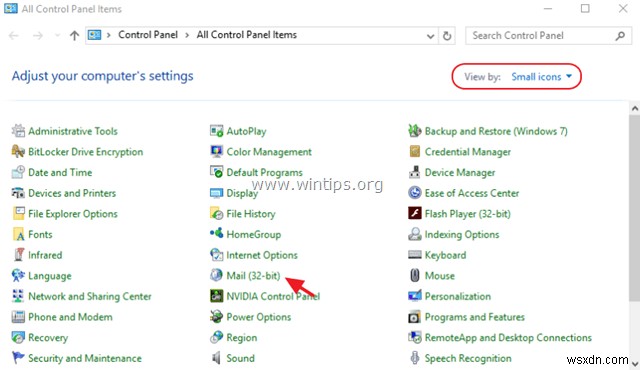Click the Security and Maintenance flag icon
640x370 pixels.
[x=18, y=358]
